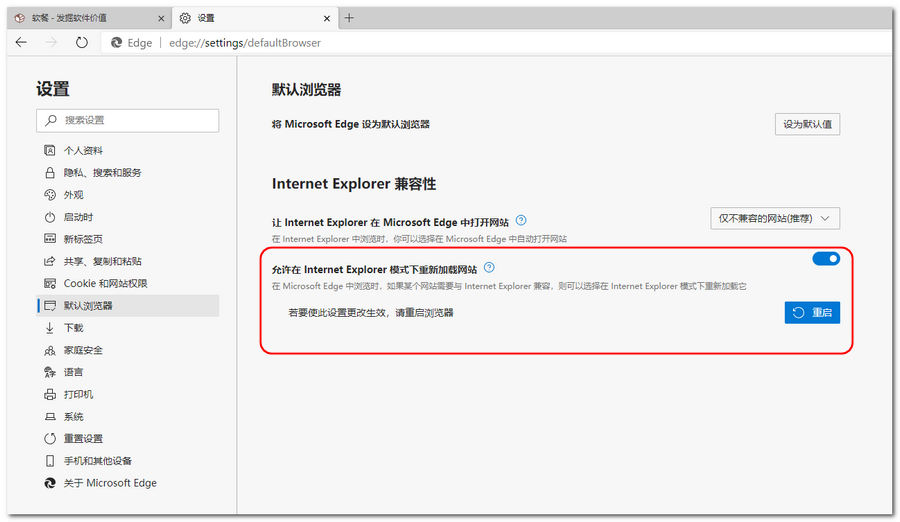This screenshot has height=522, width=900.
Task: Open 关于 Microsoft Edge page
Action: click(x=109, y=483)
